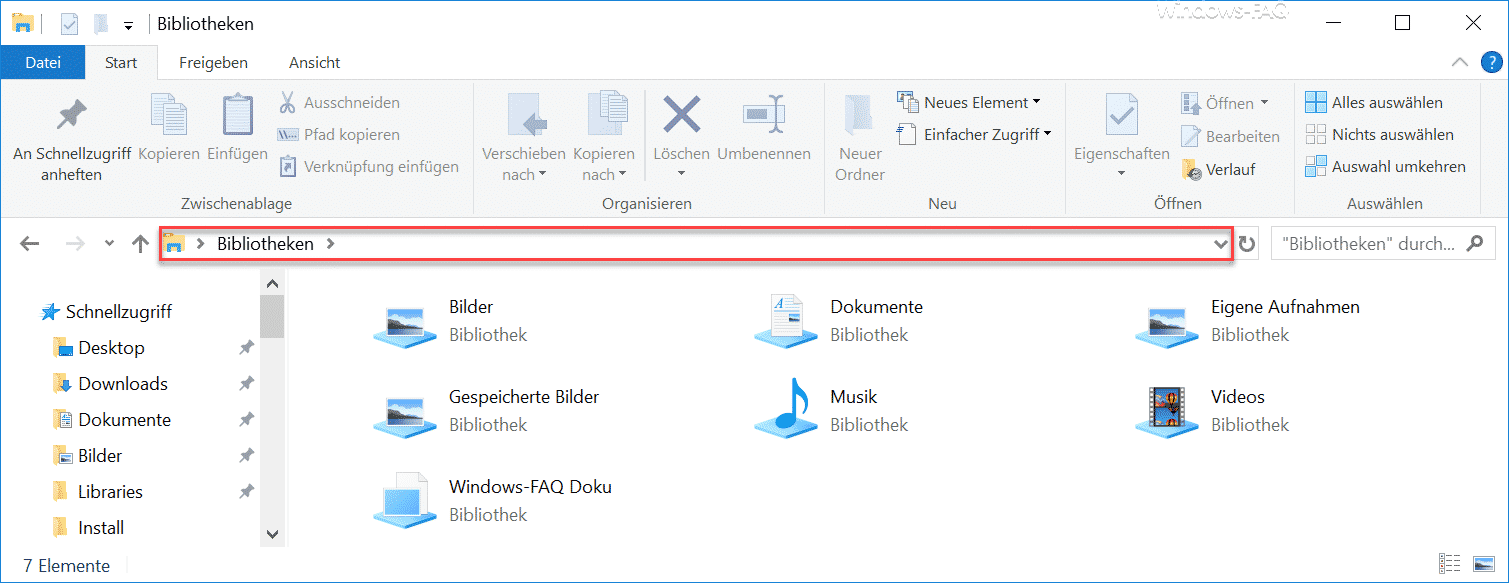Click the Kopieren clipboard icon
This screenshot has width=1509, height=583.
[168, 115]
